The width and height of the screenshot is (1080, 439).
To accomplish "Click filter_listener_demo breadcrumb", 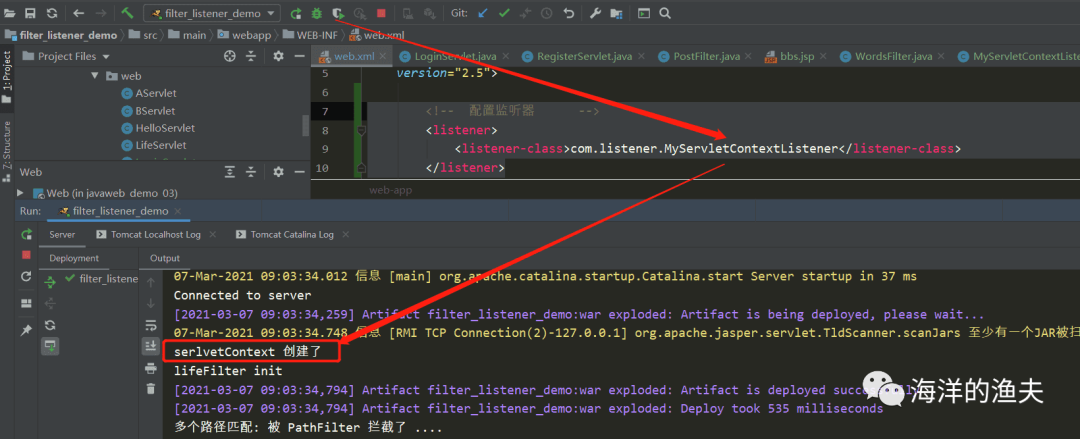I will [61, 35].
